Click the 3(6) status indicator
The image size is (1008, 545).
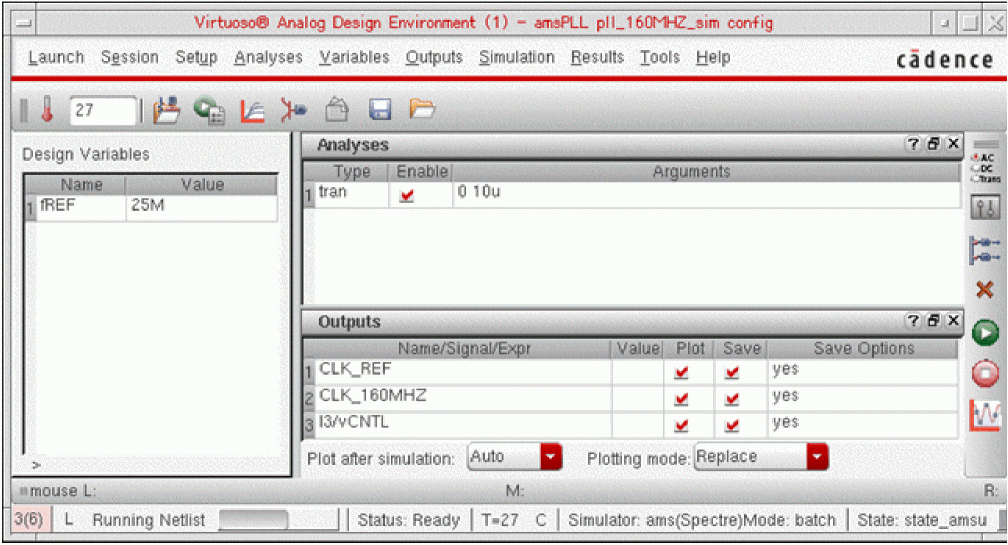[x=29, y=519]
